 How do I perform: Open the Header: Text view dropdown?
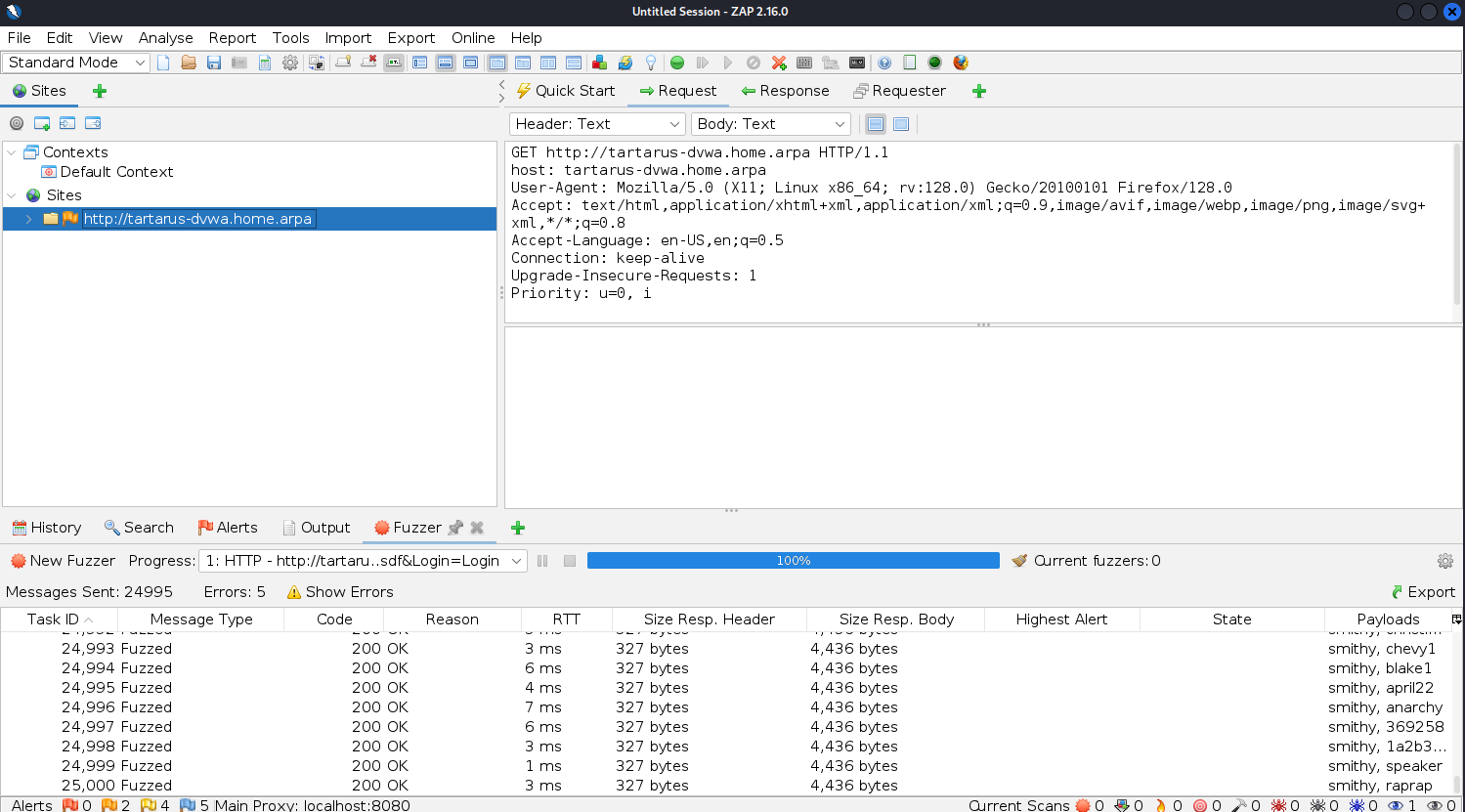(x=597, y=124)
